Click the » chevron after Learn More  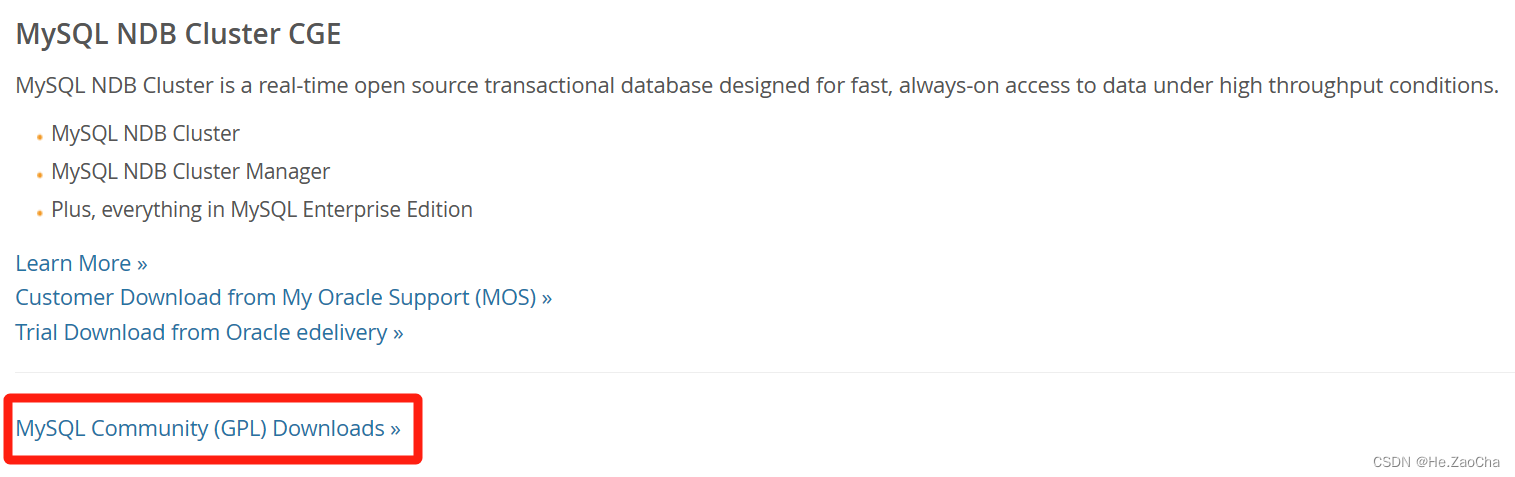[x=142, y=265]
